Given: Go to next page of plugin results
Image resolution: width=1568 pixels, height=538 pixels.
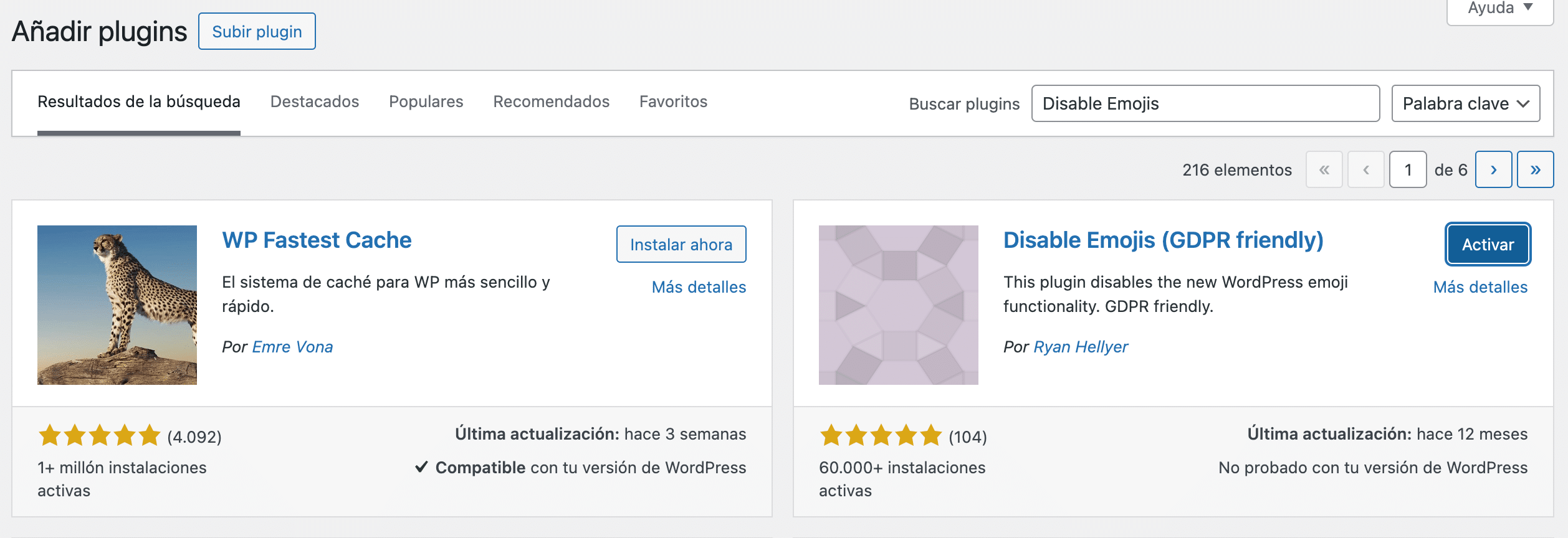Looking at the screenshot, I should tap(1493, 169).
